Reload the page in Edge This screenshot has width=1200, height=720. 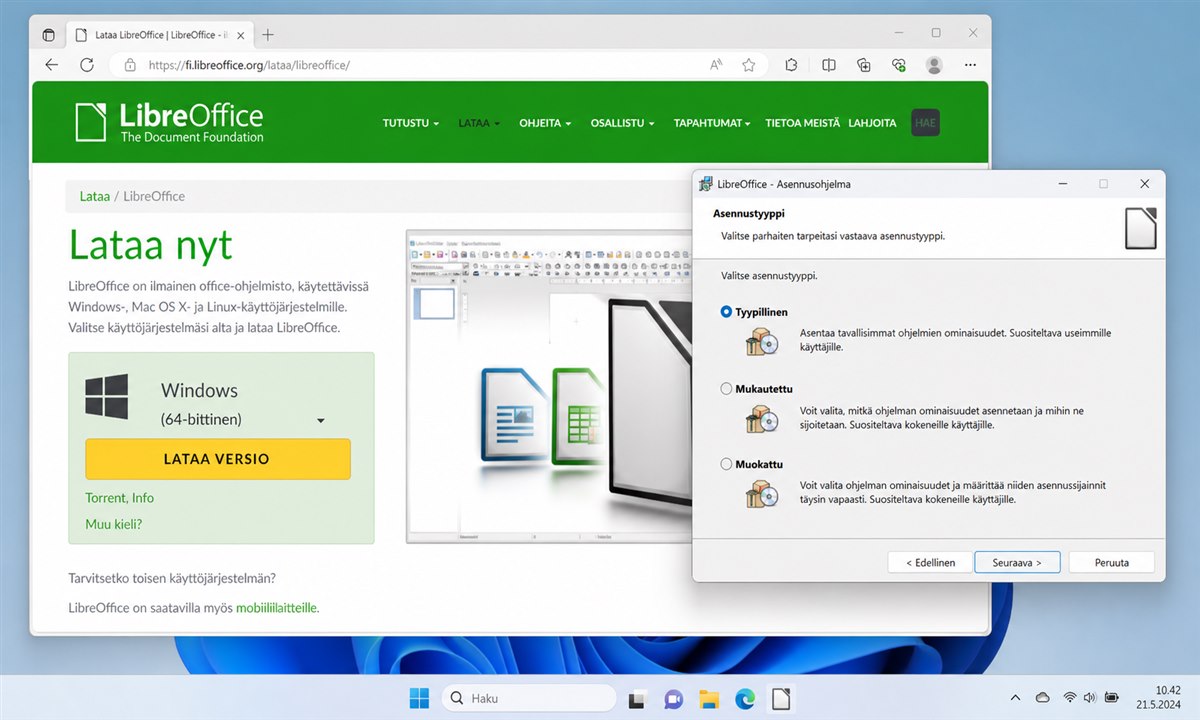[x=87, y=65]
